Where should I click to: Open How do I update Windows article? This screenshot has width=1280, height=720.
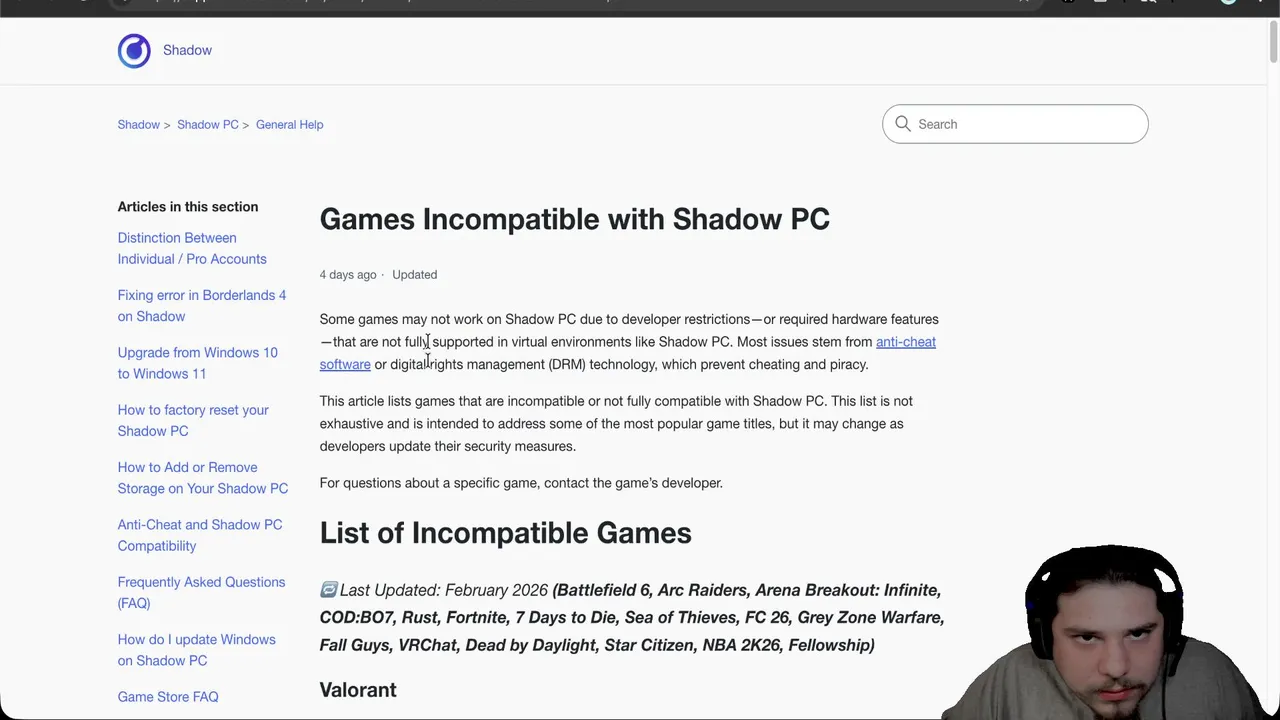click(196, 650)
